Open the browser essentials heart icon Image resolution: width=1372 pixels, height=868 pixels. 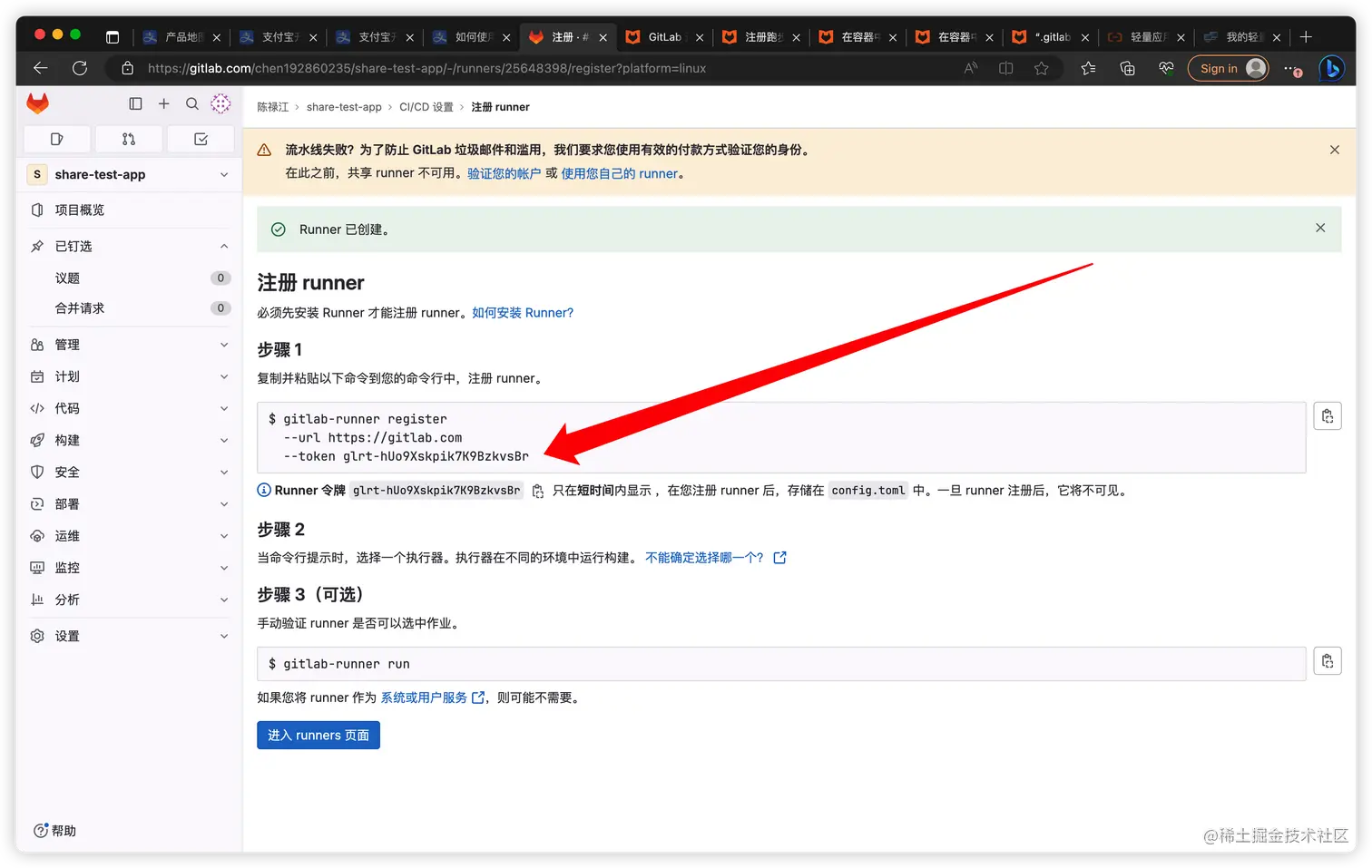(x=1166, y=68)
